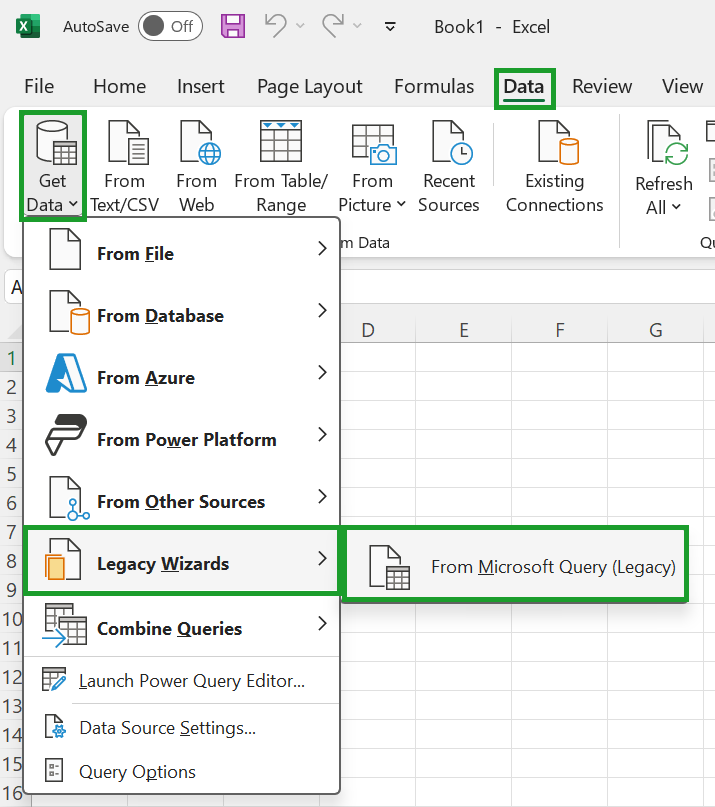This screenshot has height=807, width=715.
Task: Click the Get Data dropdown button
Action: [x=53, y=166]
